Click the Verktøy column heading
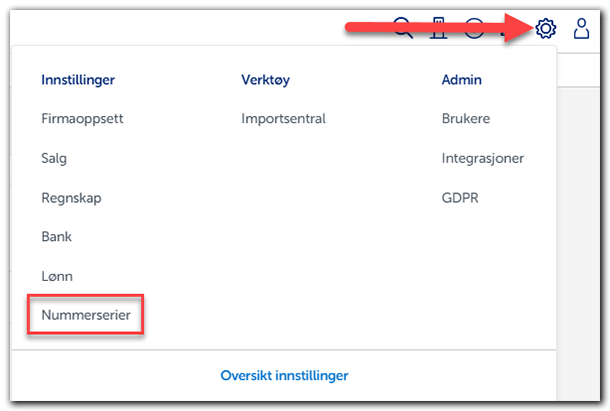Screen dimensions: 610x411 coord(266,79)
